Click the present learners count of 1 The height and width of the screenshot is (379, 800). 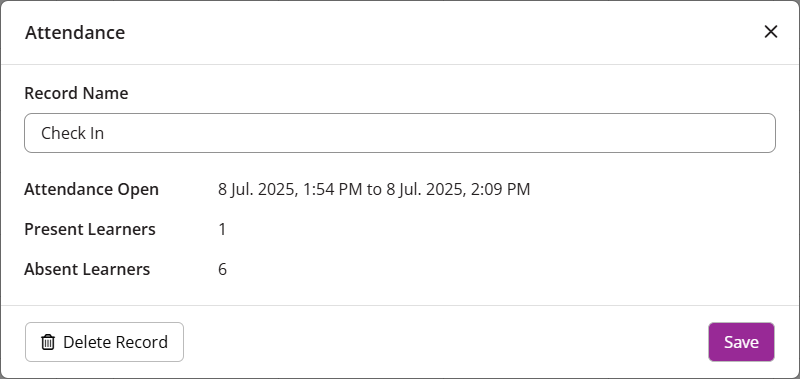(x=222, y=229)
